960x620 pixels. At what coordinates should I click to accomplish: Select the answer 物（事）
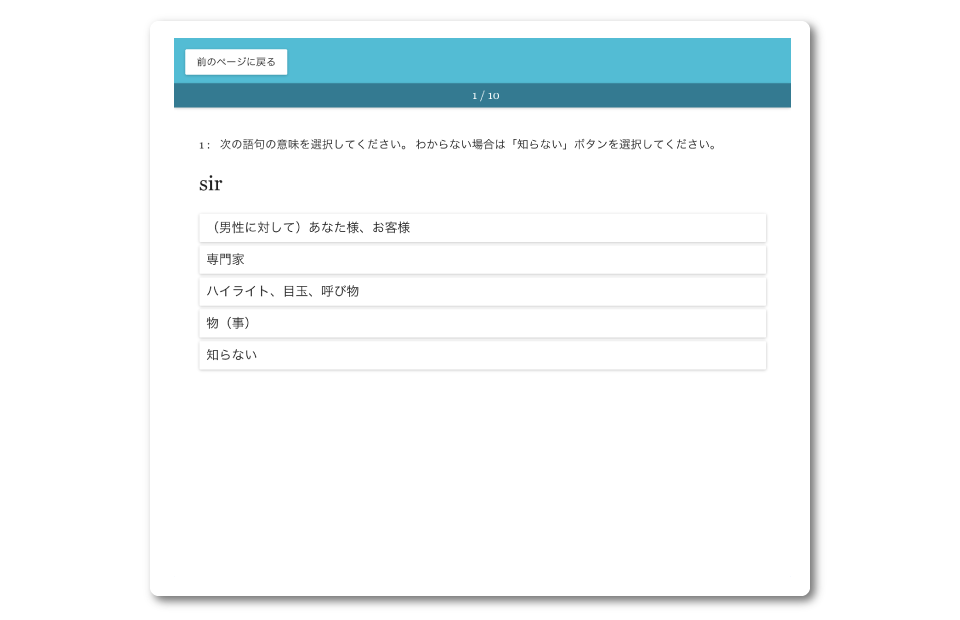(482, 323)
